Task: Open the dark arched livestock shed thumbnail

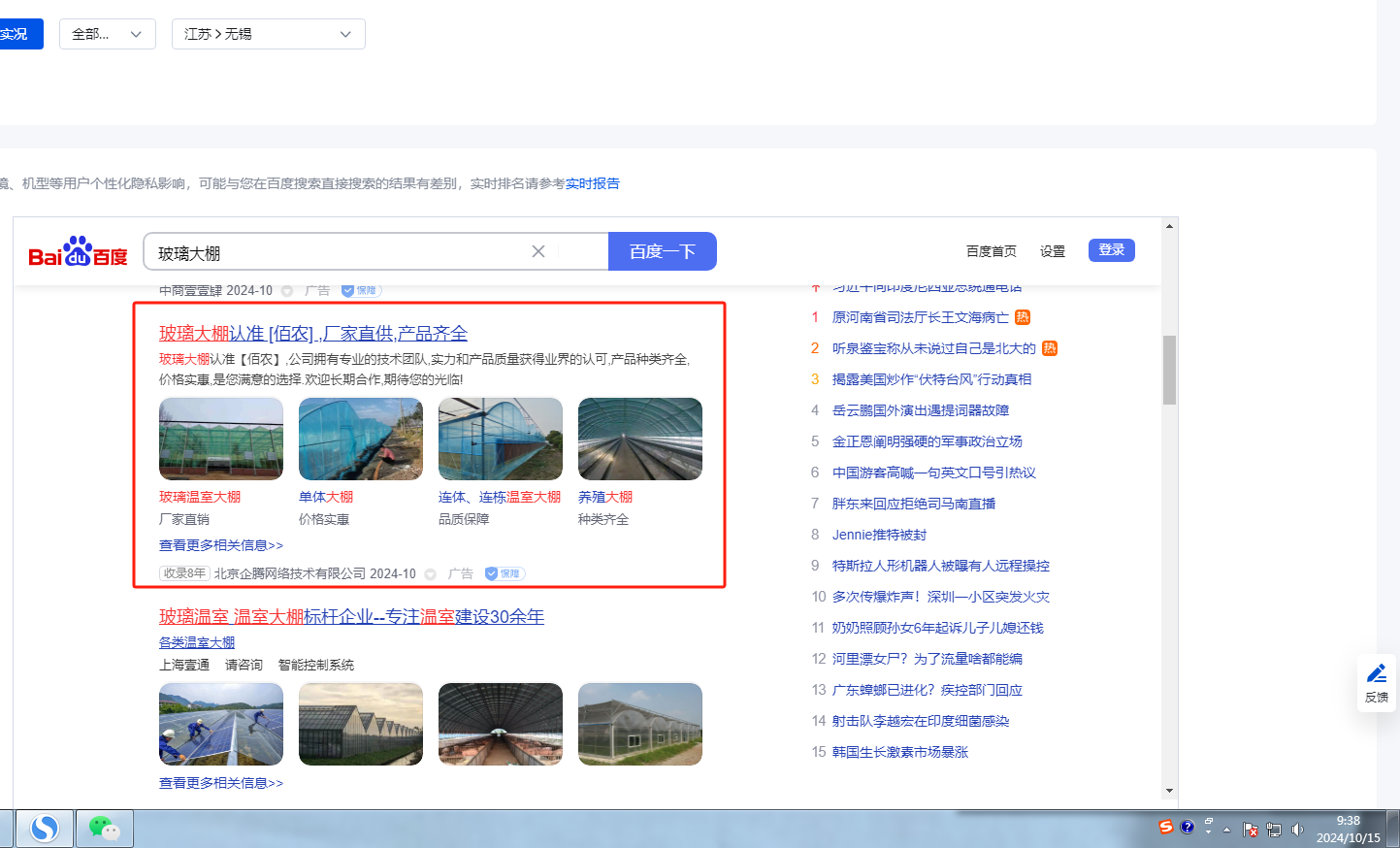Action: pos(501,724)
